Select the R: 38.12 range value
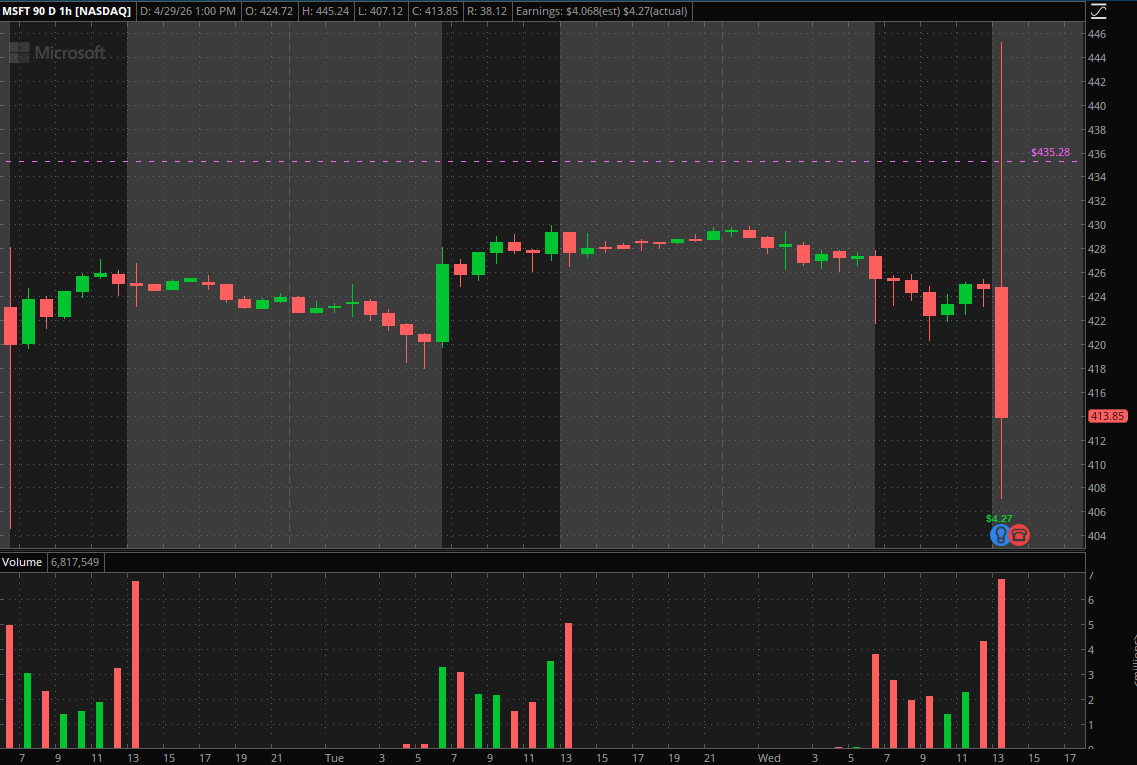The width and height of the screenshot is (1137, 765). click(487, 11)
